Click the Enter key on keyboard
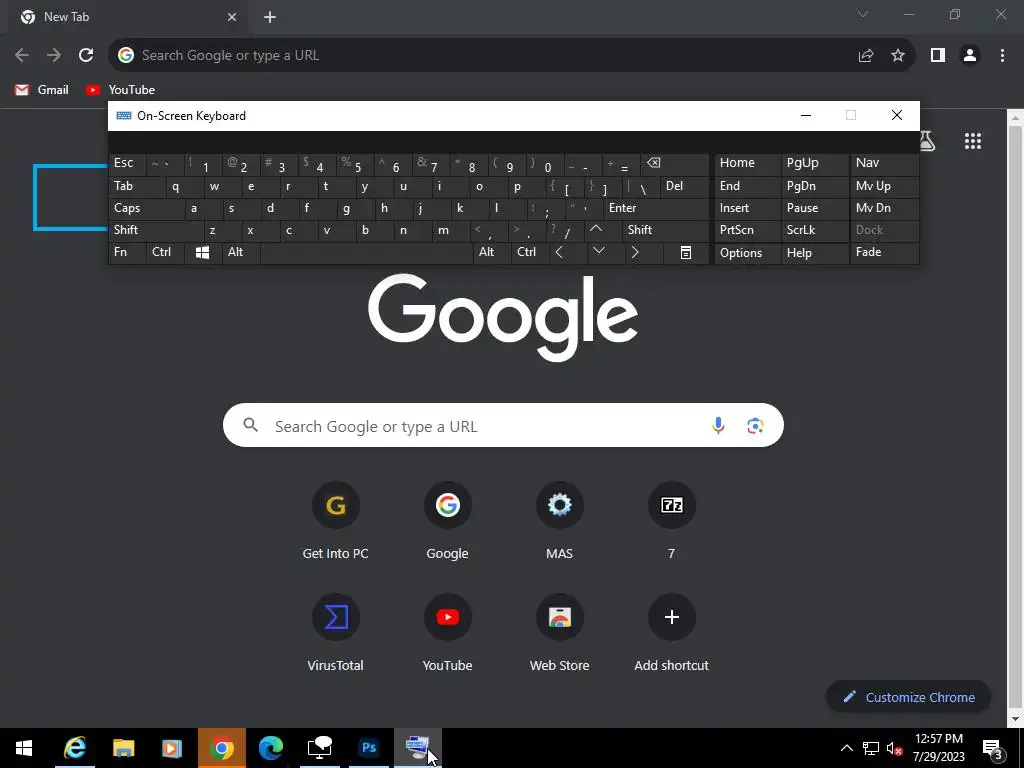 (x=656, y=208)
